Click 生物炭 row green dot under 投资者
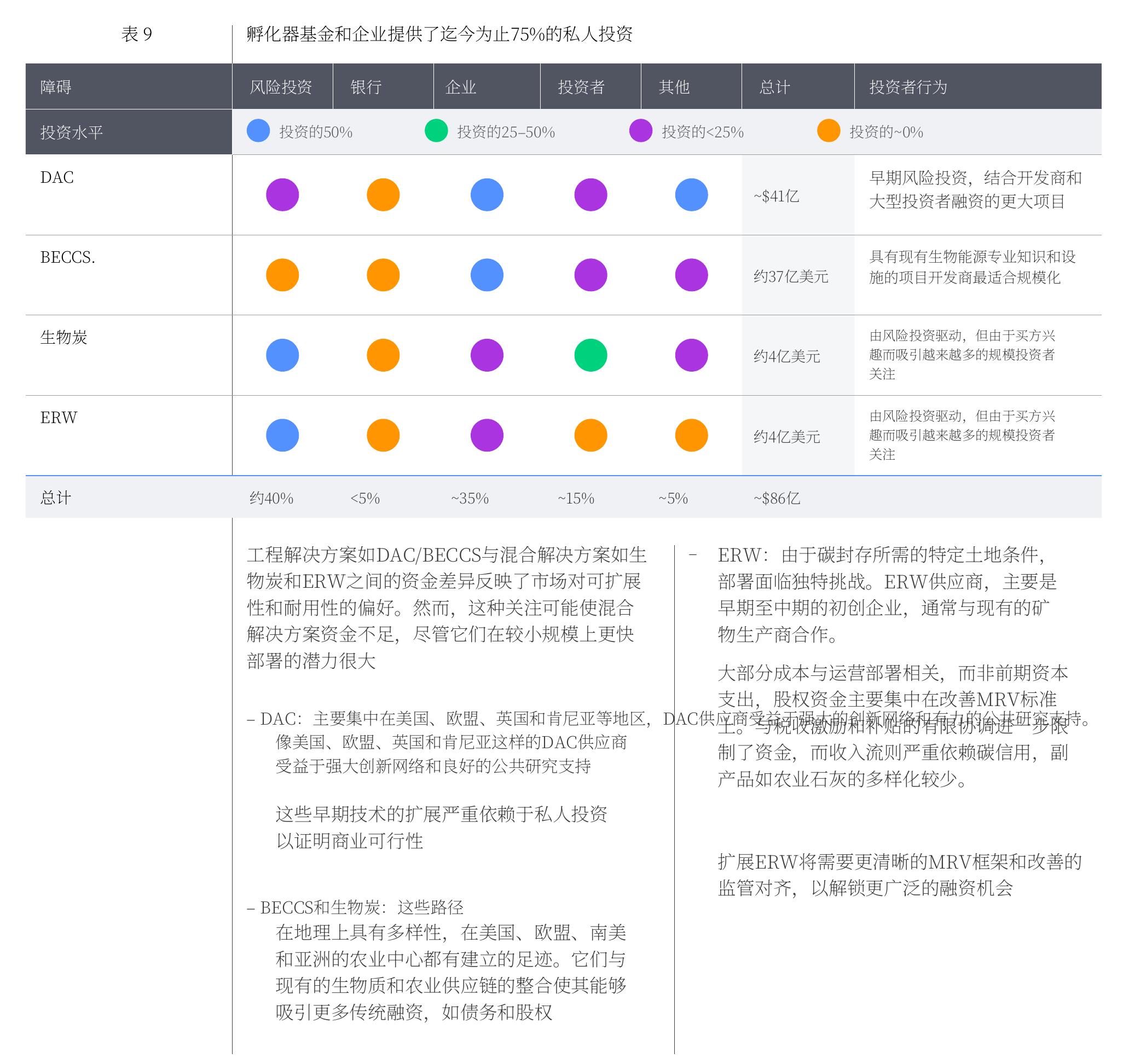This screenshot has height=1064, width=1129. 590,355
